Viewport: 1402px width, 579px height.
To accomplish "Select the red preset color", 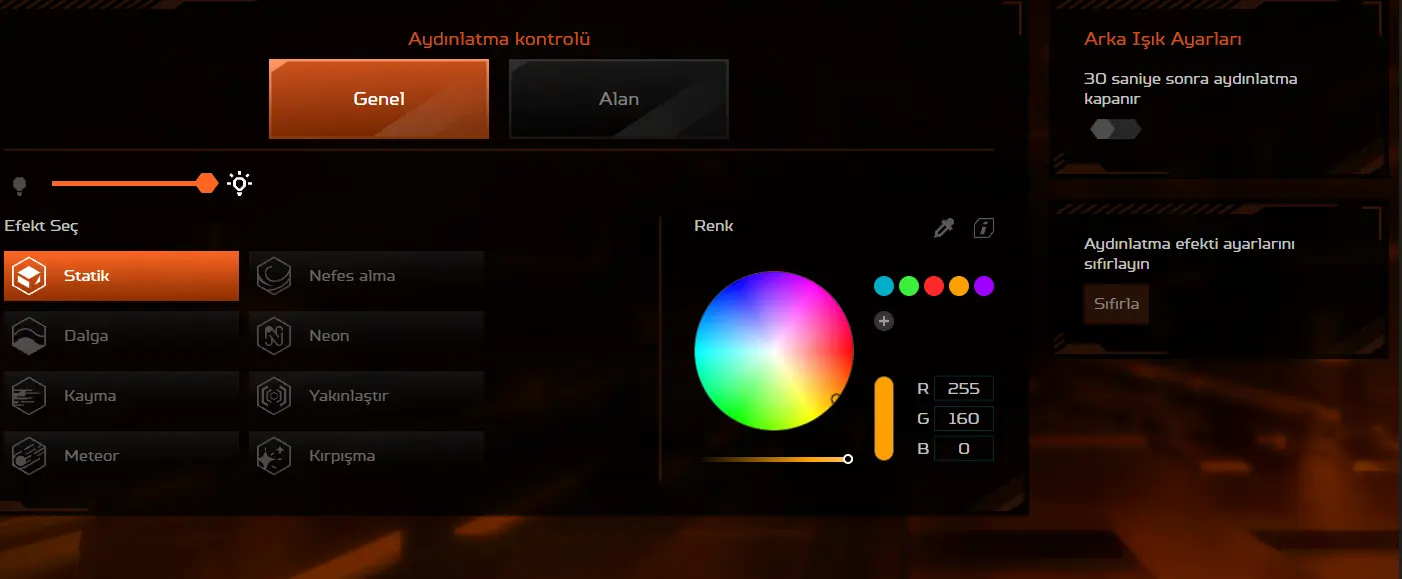I will click(x=934, y=286).
